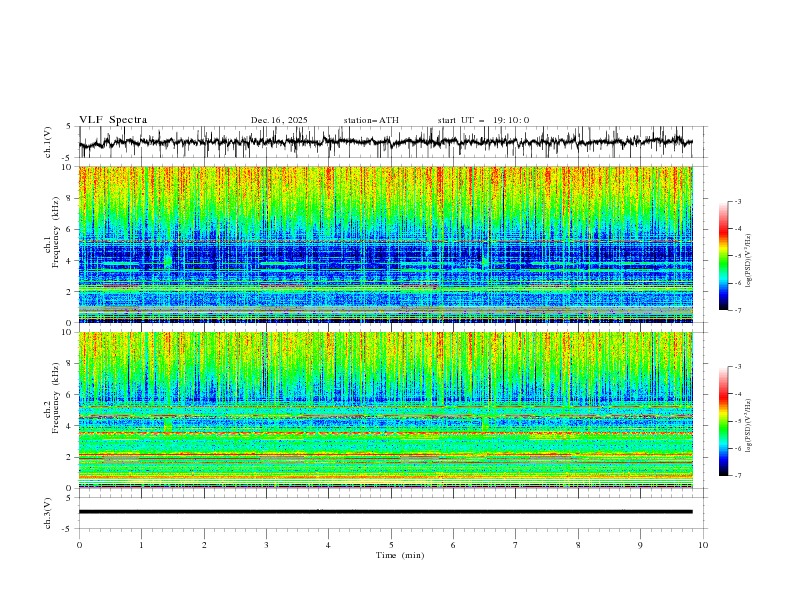Viewport: 792px width, 612px height.
Task: Click the 'VLF Spectra' title text
Action: [x=113, y=120]
